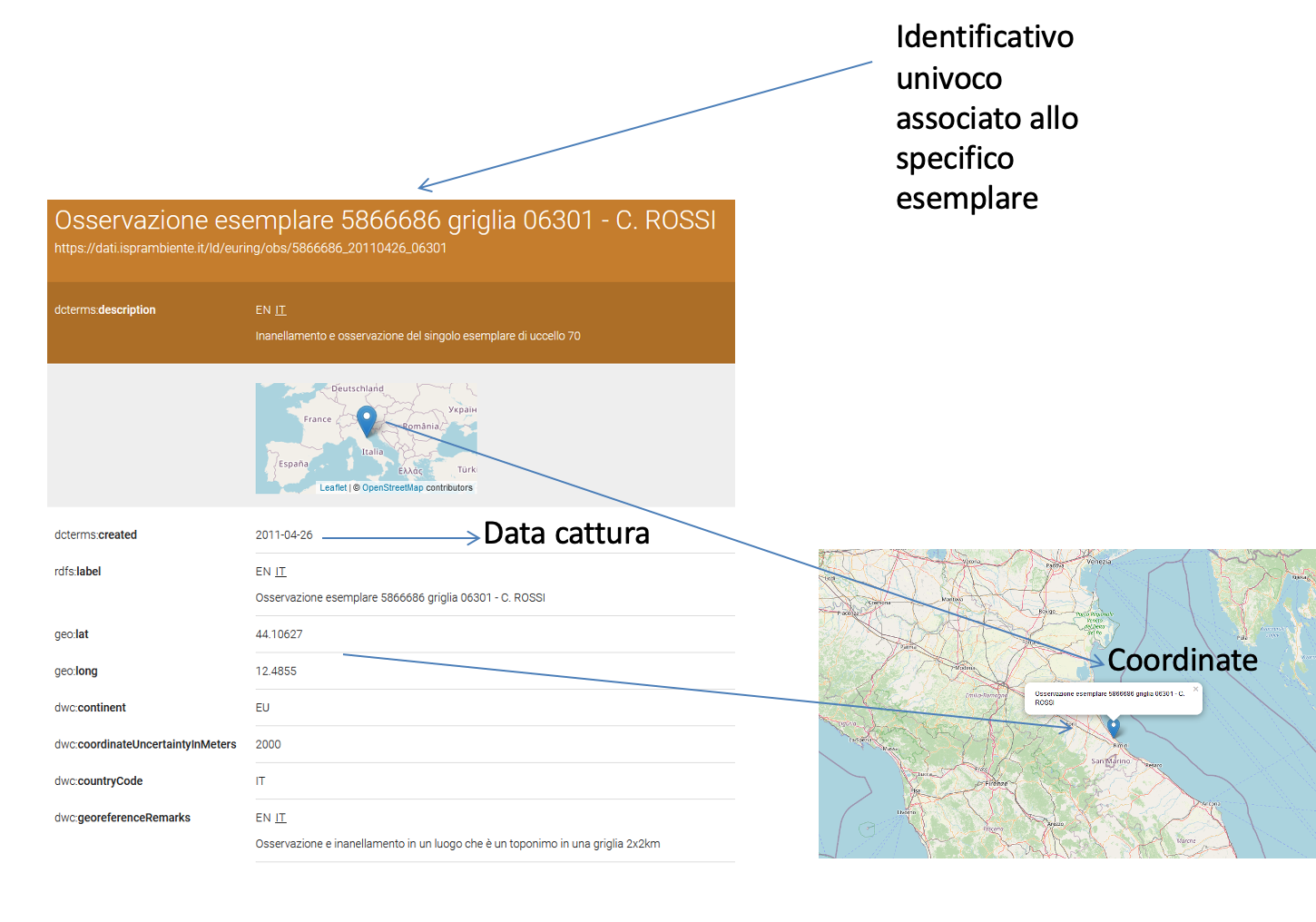The image size is (1316, 922).
Task: Switch georeferenceRemarks language to IT
Action: [280, 818]
